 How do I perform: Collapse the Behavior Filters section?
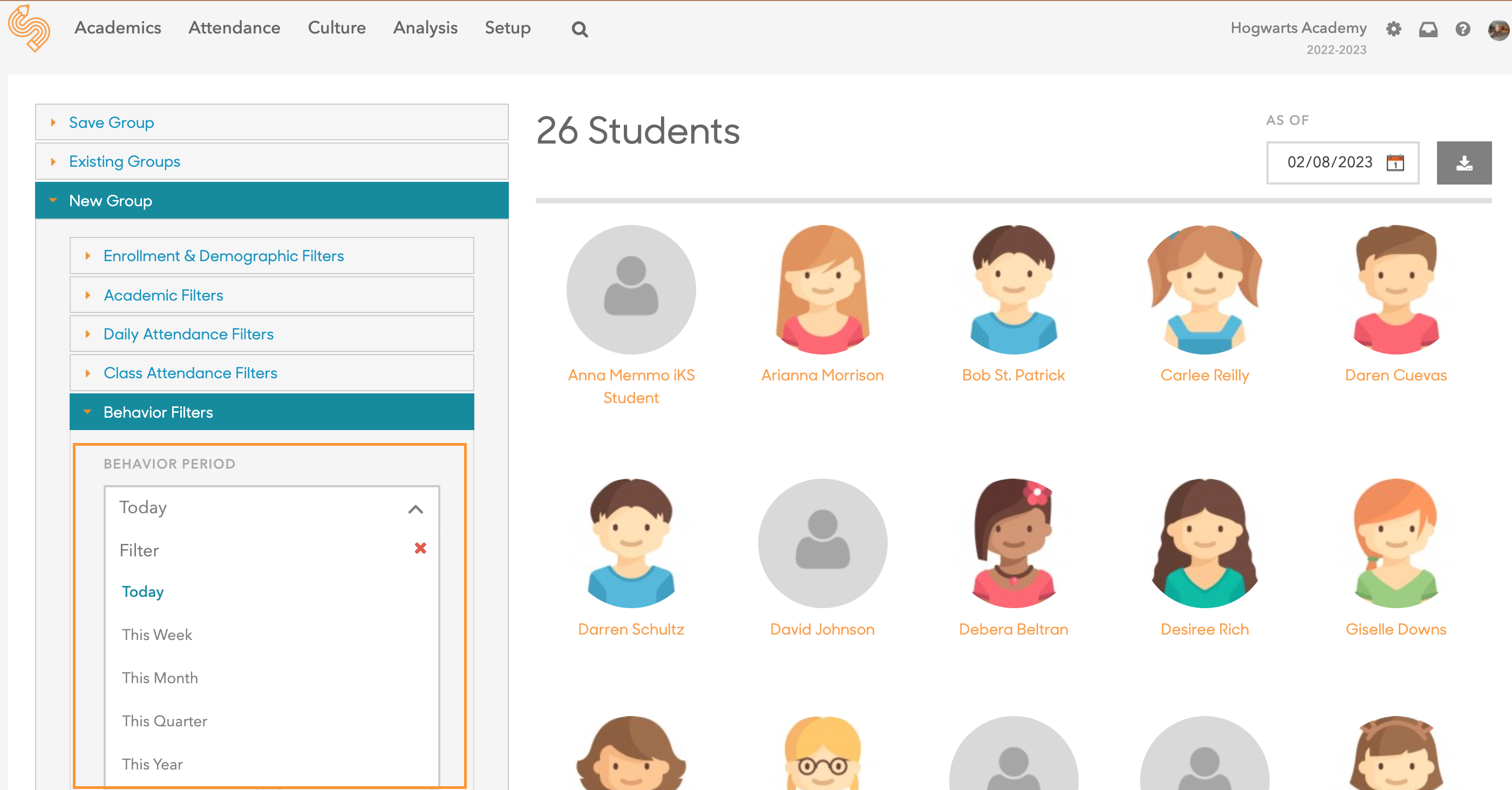coord(272,412)
